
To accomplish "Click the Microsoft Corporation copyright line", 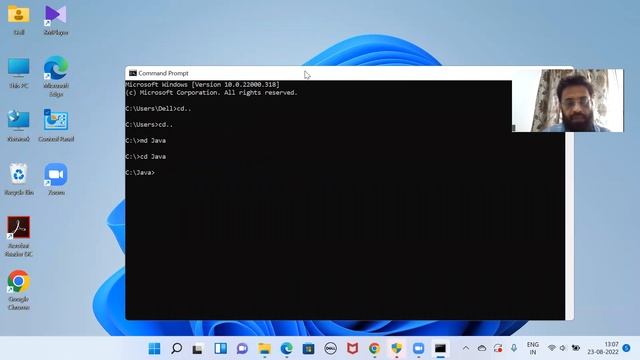I will tap(211, 93).
